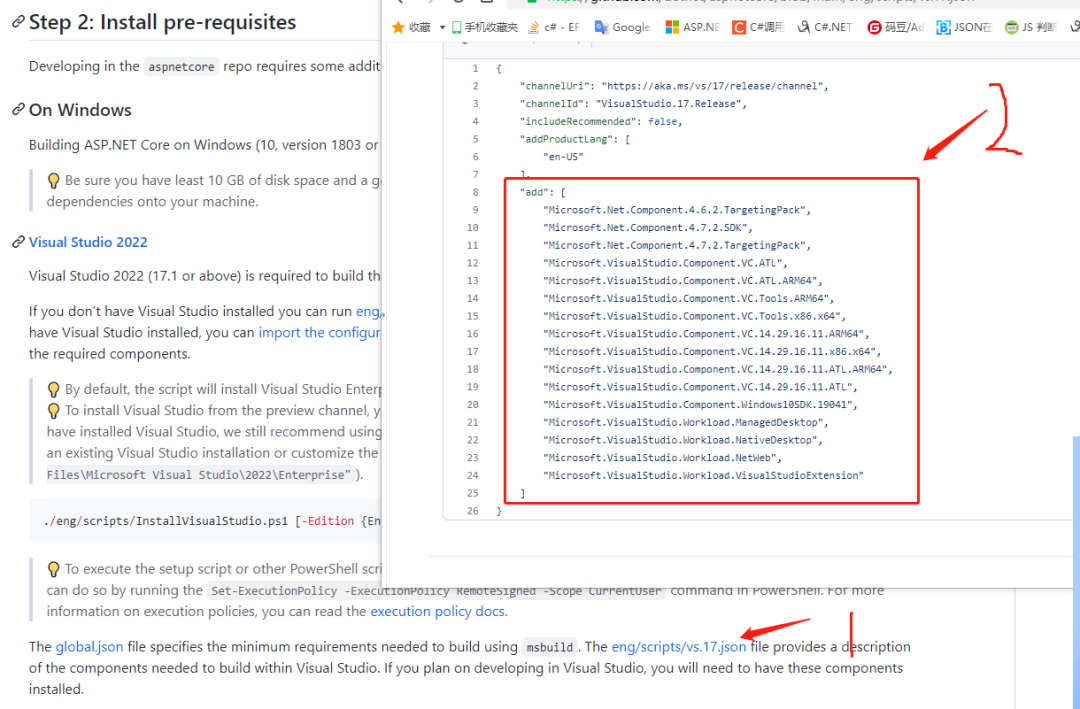The width and height of the screenshot is (1080, 709).
Task: Open the C#调用 bookmark
Action: point(758,27)
